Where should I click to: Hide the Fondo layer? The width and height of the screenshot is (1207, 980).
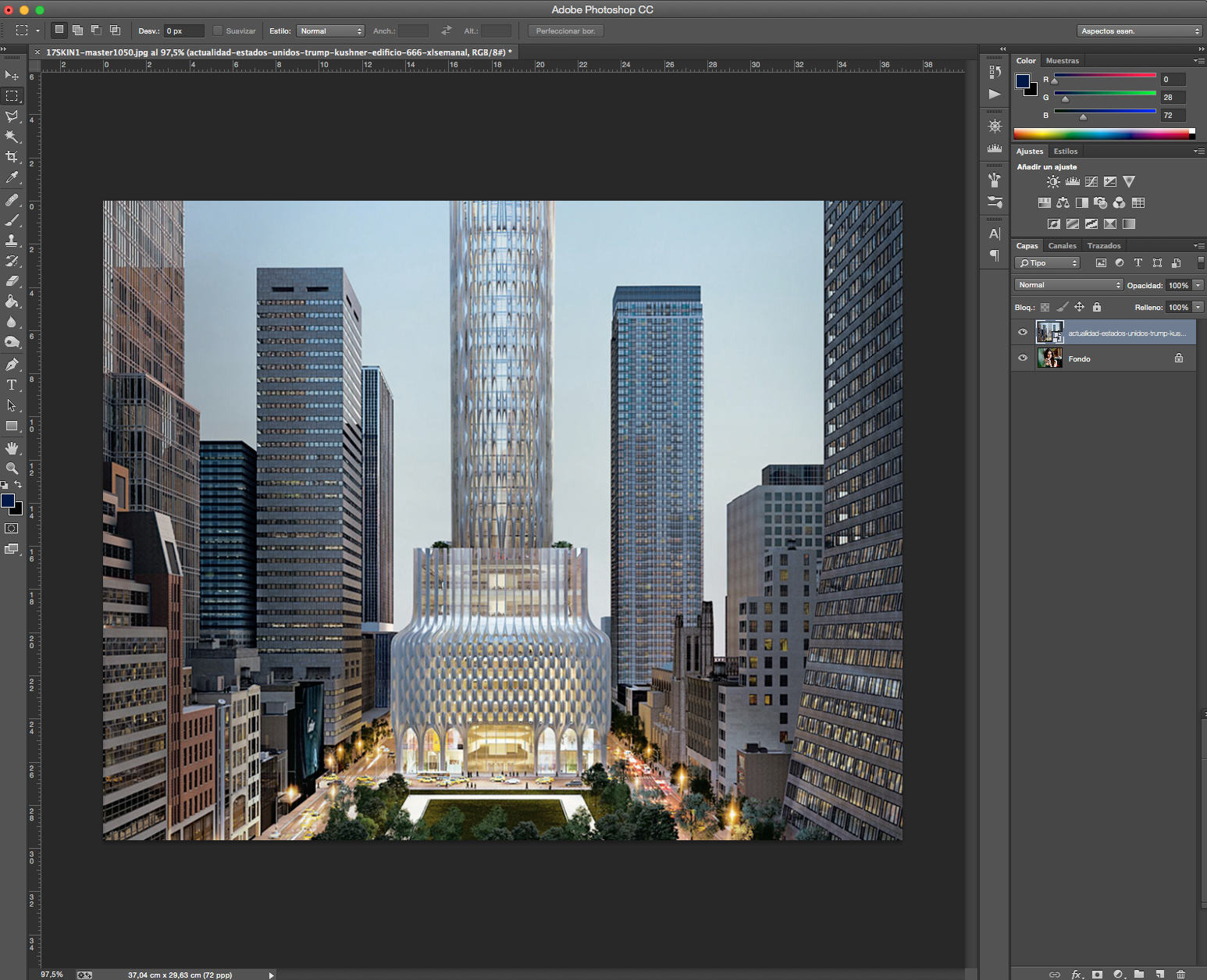(x=1023, y=358)
